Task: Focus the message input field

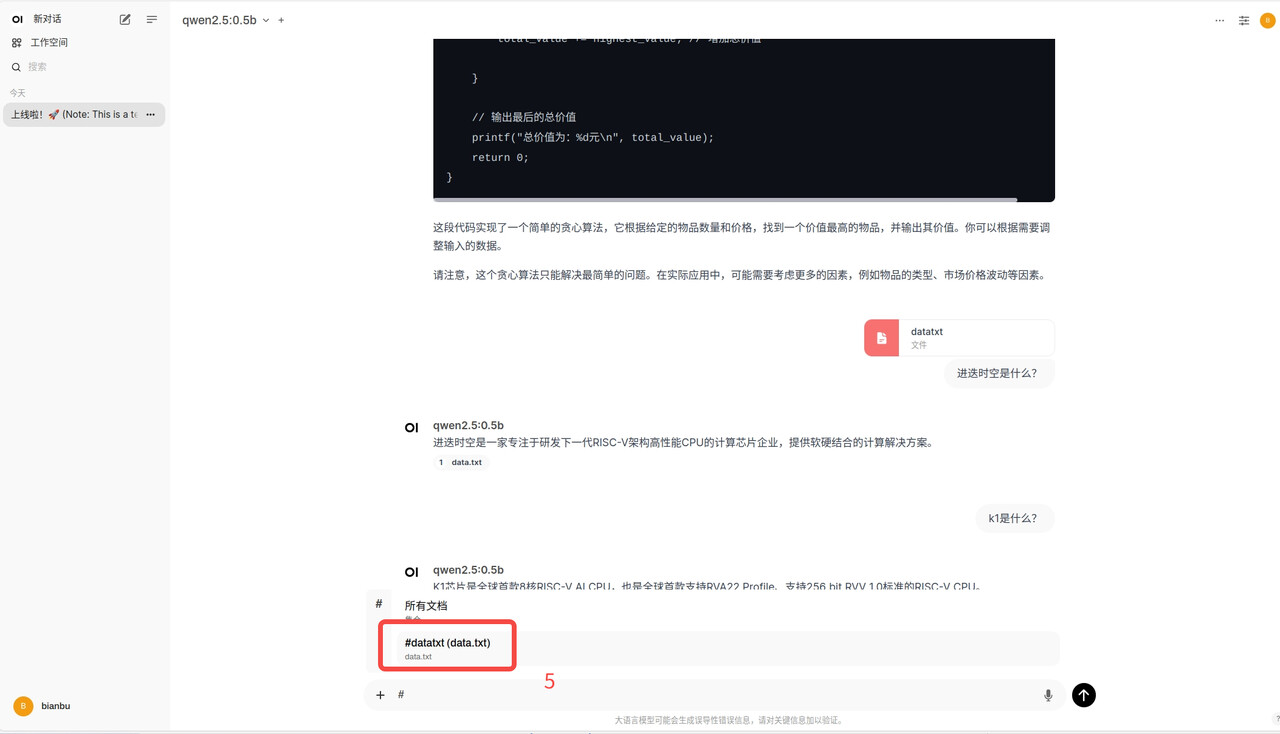Action: tap(715, 695)
